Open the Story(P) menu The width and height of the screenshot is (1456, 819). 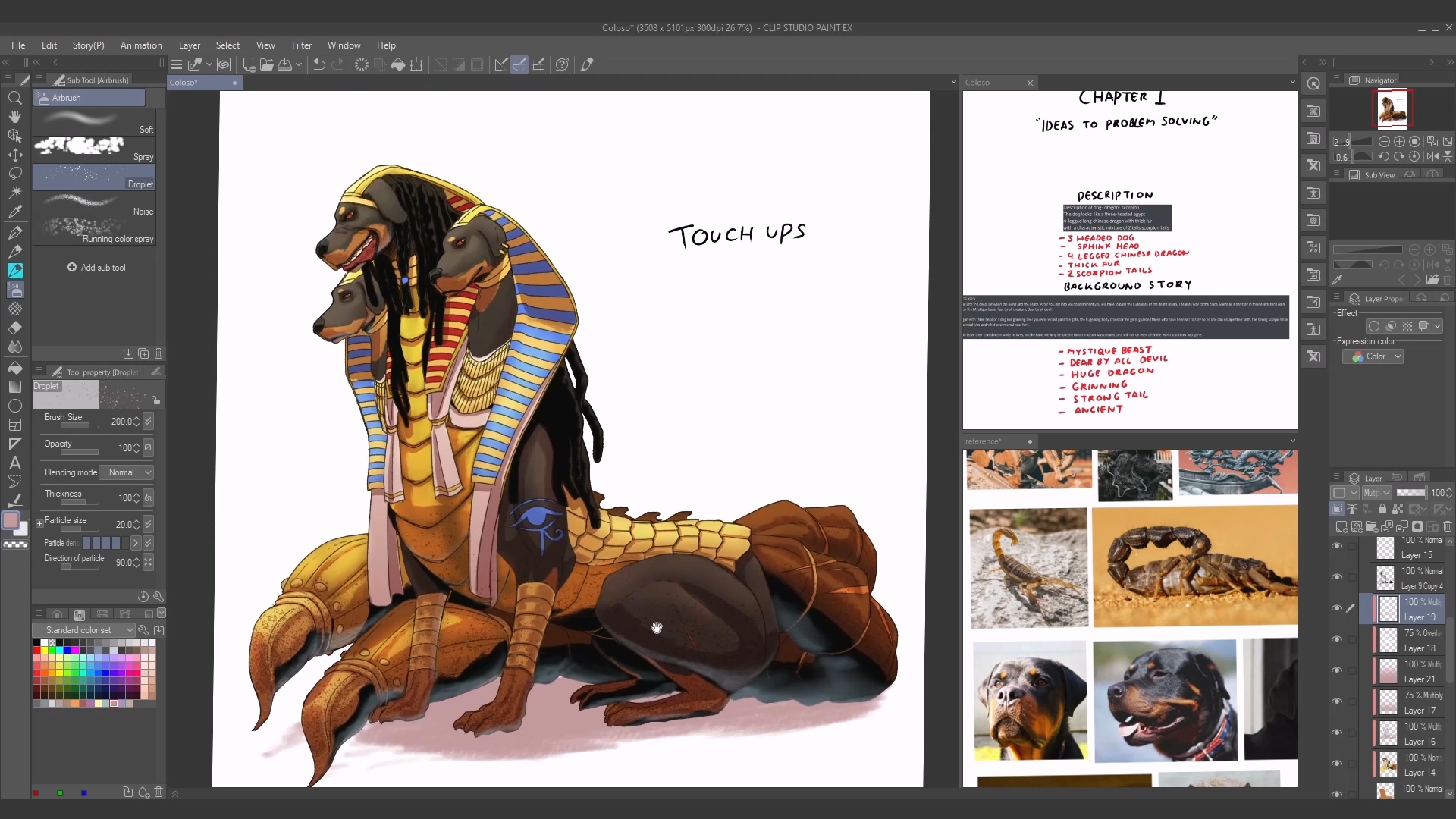coord(88,45)
